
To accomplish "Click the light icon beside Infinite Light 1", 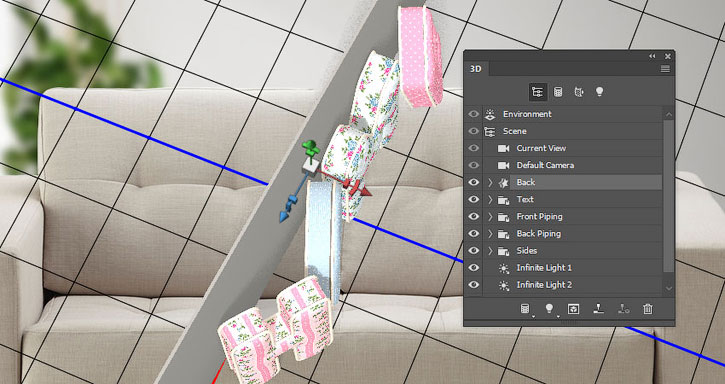I will [504, 268].
